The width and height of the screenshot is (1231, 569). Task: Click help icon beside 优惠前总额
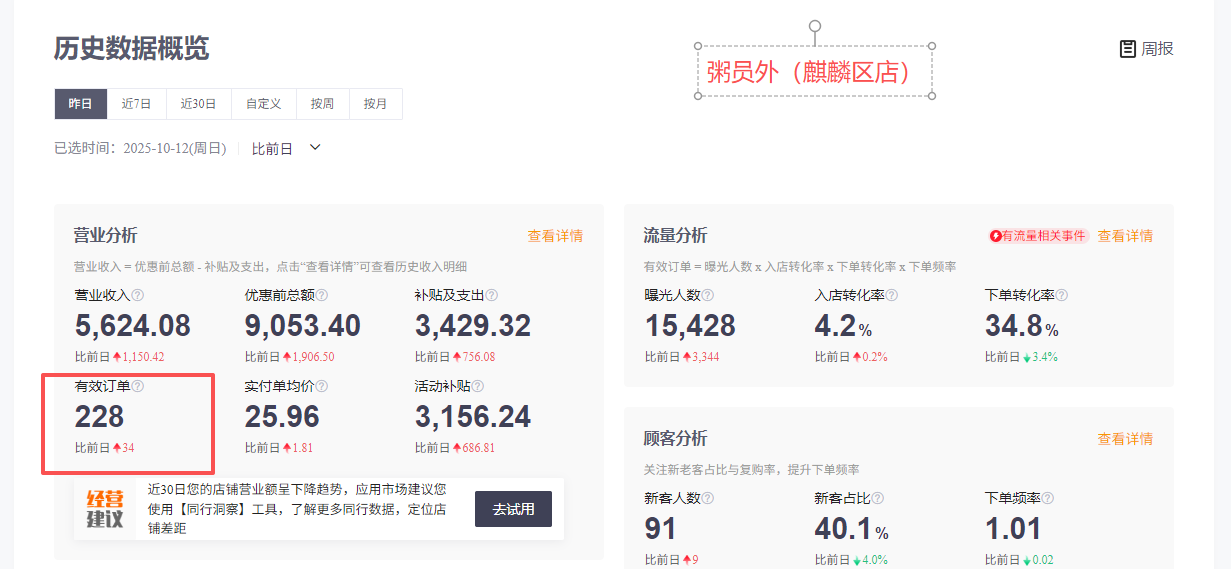[x=322, y=296]
